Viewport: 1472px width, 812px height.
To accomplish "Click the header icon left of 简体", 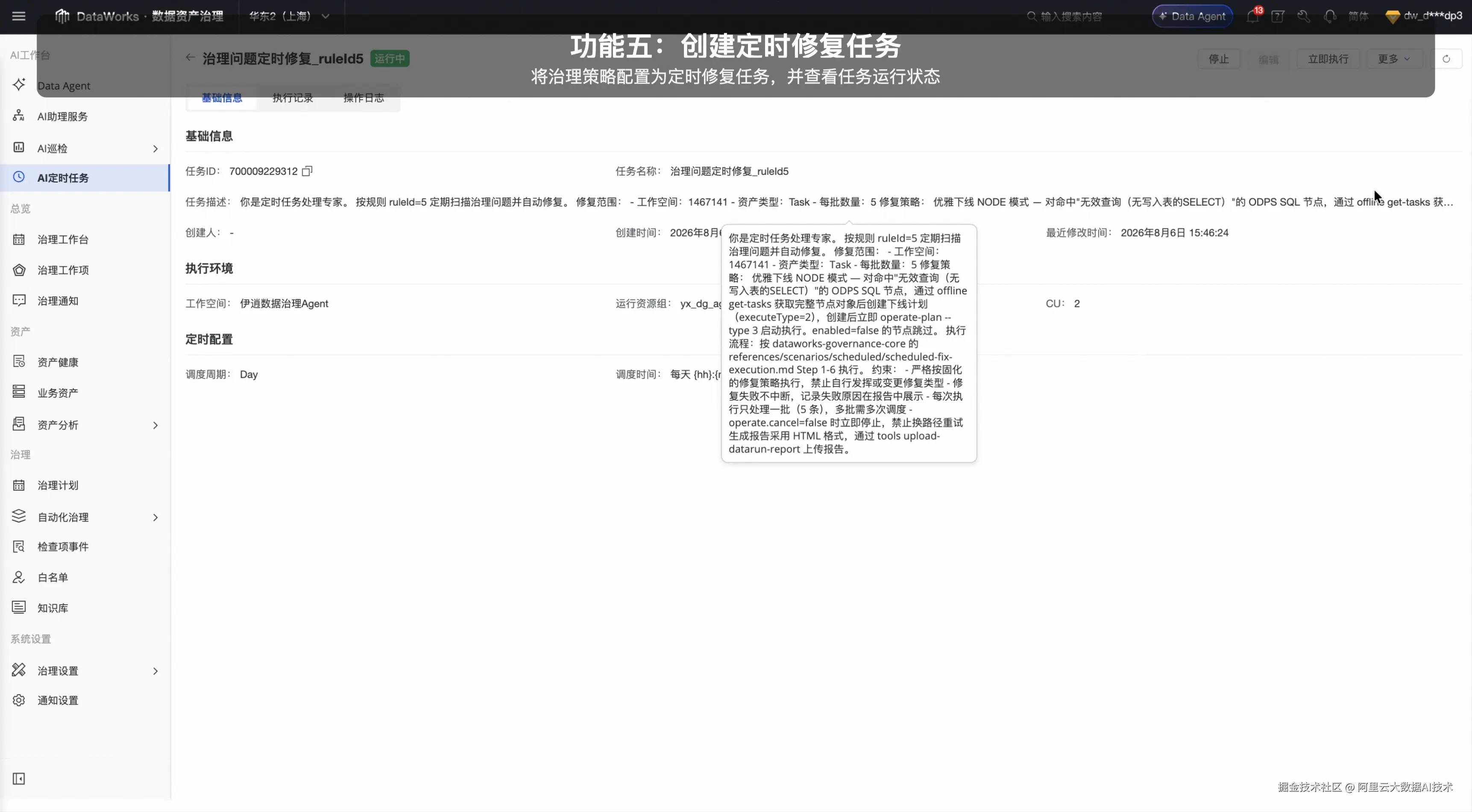I will [1330, 16].
